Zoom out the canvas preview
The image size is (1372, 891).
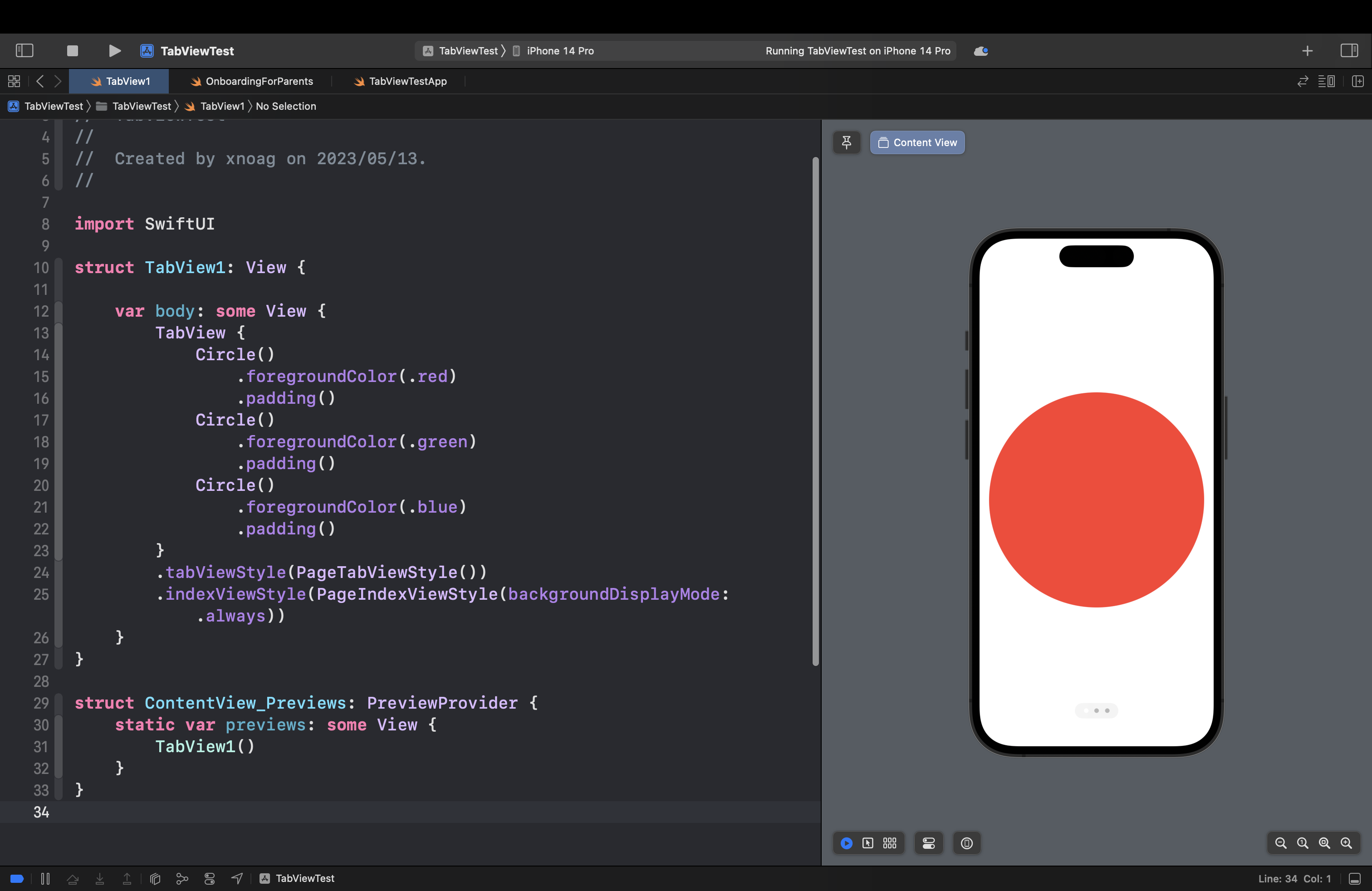click(1280, 843)
